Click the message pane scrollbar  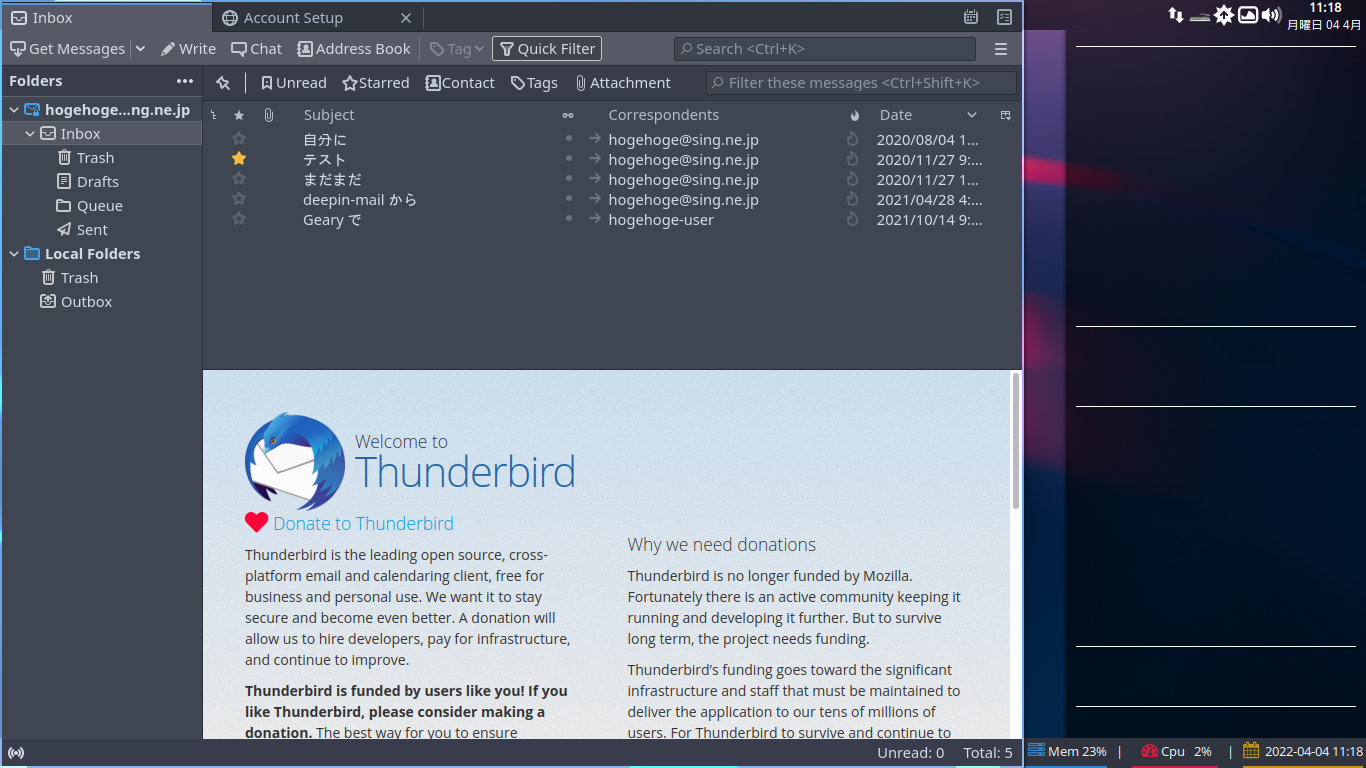pyautogui.click(x=1016, y=440)
